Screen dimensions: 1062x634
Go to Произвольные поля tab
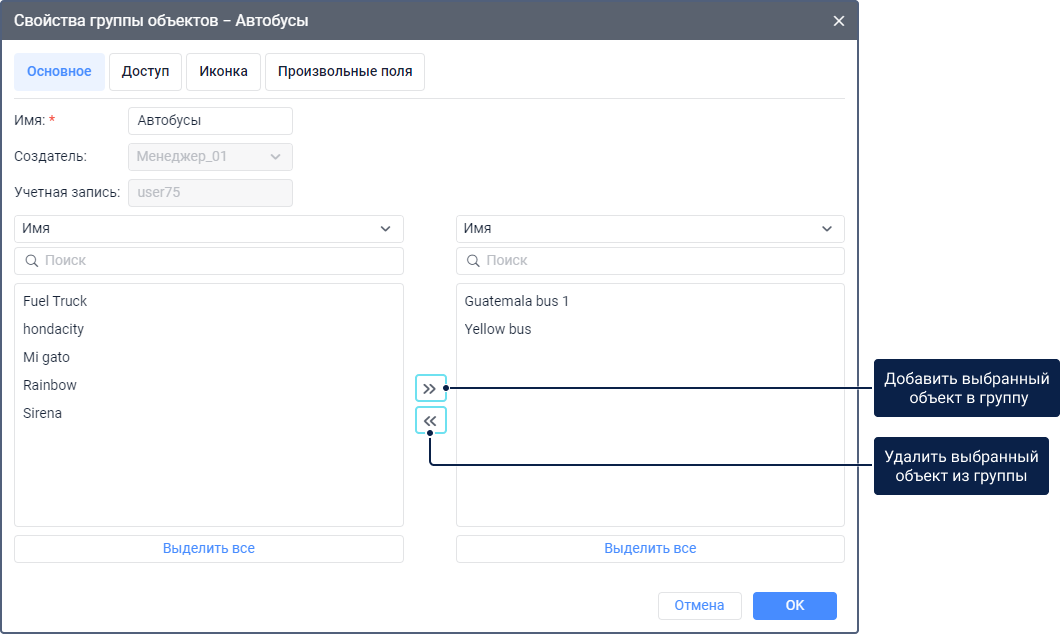click(345, 72)
